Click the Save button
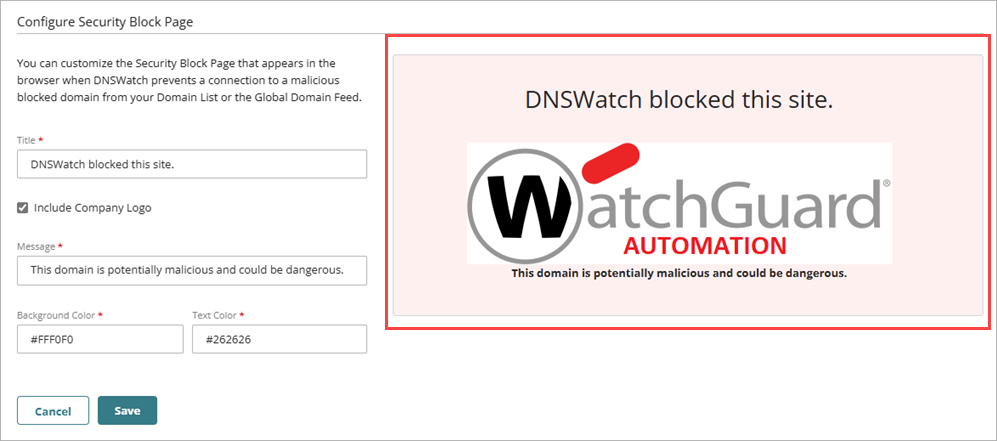Viewport: 997px width, 441px height. coord(127,410)
